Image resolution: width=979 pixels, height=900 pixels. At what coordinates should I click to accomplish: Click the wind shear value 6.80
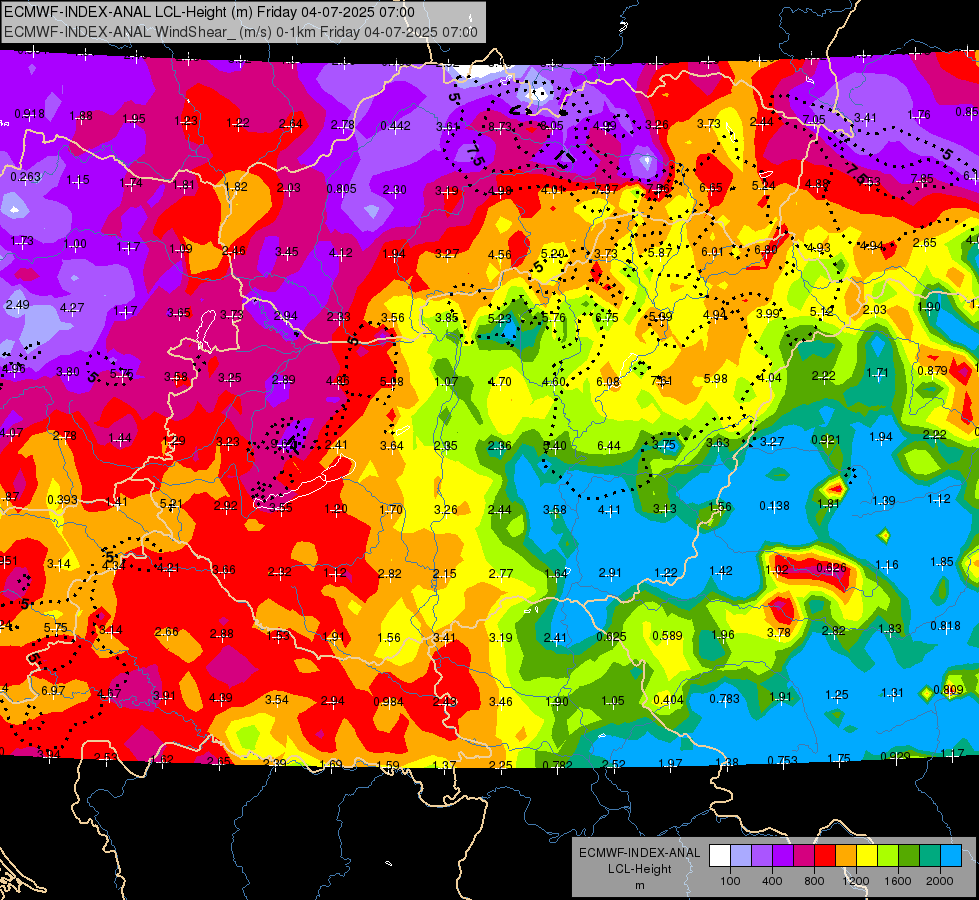[x=766, y=250]
